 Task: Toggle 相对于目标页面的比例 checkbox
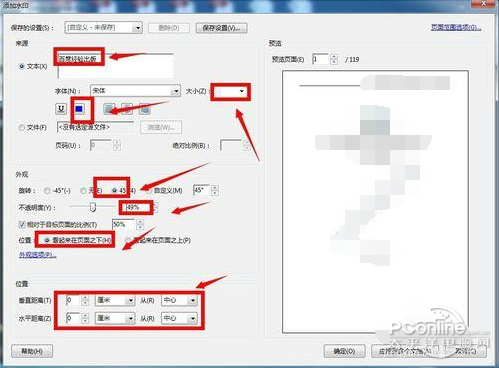tap(22, 225)
